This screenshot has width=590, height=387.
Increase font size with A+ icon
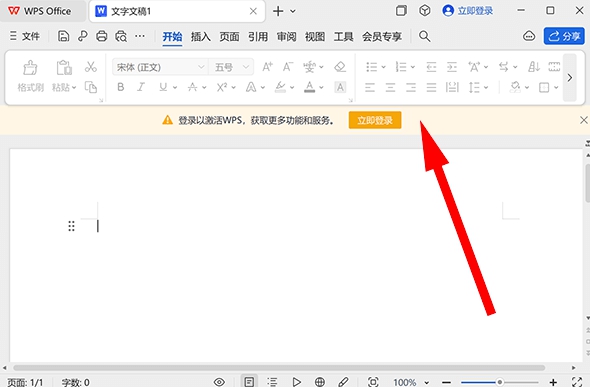(267, 67)
